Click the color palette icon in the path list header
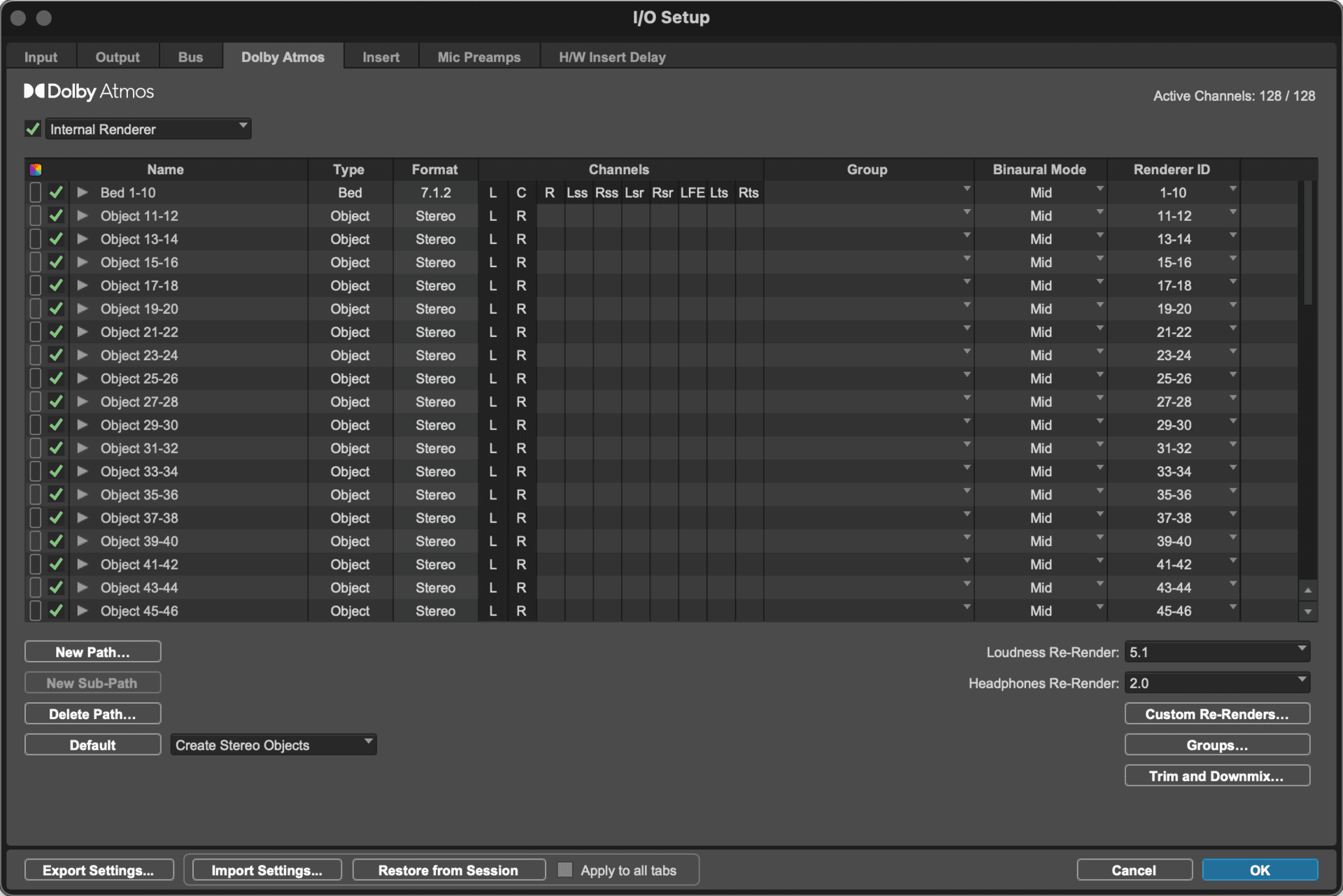This screenshot has width=1343, height=896. (x=35, y=169)
